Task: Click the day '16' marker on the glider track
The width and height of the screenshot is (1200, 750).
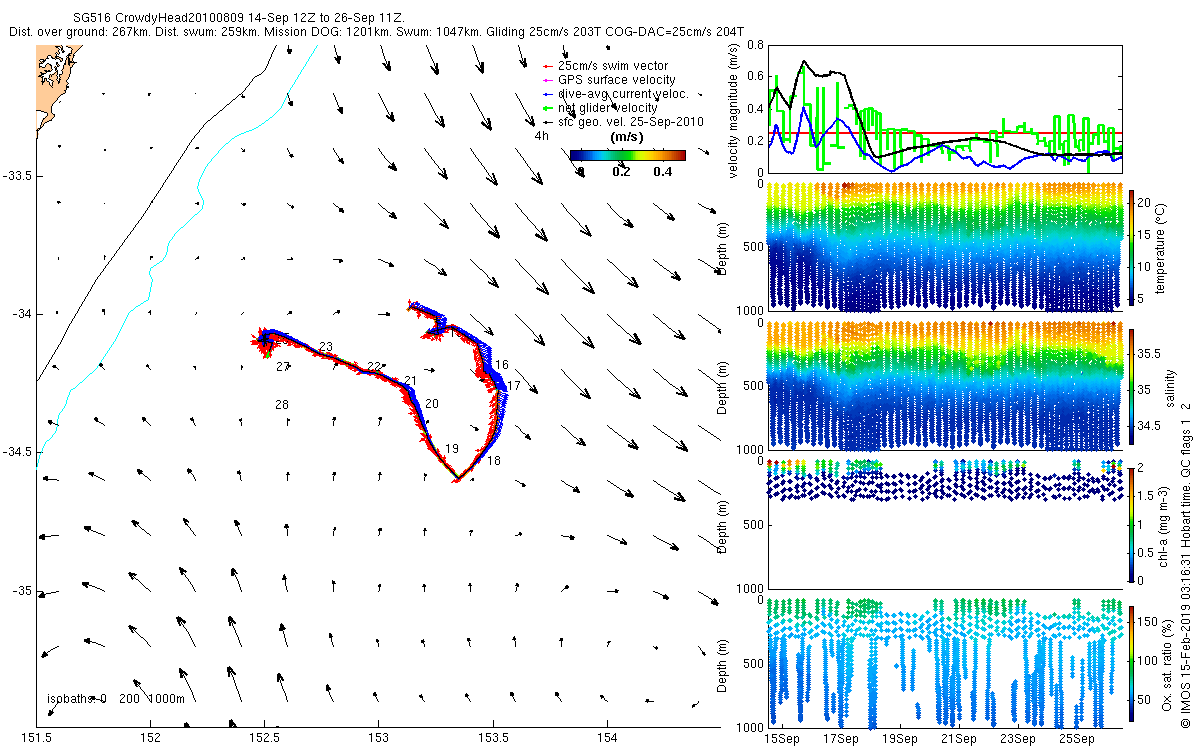Action: tap(502, 365)
